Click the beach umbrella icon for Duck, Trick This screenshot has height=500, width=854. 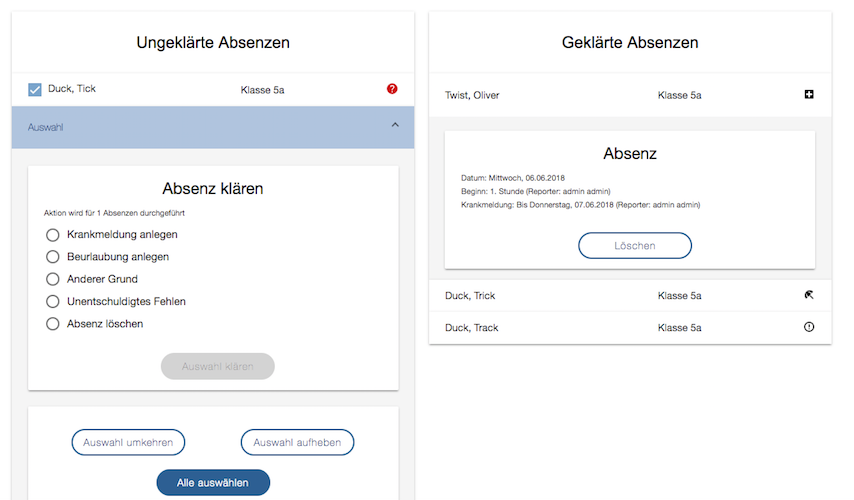click(809, 296)
